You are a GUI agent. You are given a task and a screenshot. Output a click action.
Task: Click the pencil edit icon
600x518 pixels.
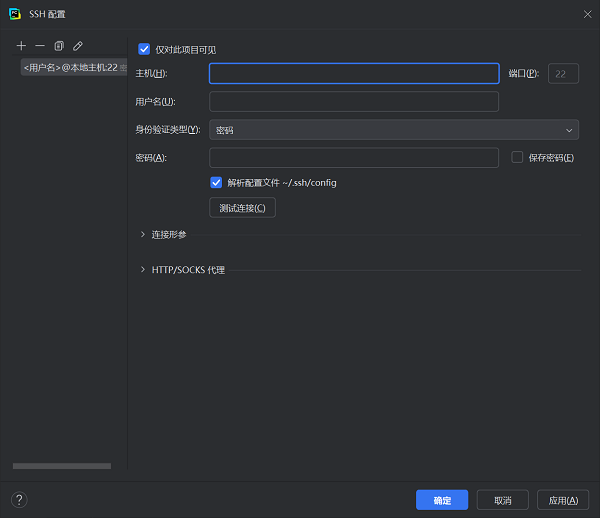pos(78,46)
